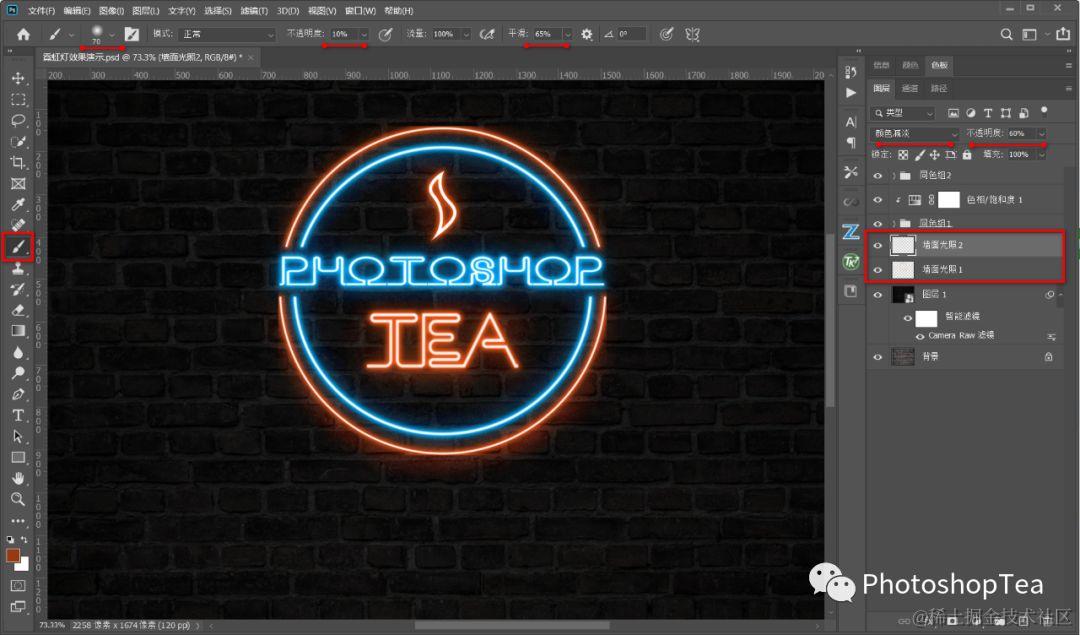Select the Brush tool in the toolbox
Image resolution: width=1080 pixels, height=635 pixels.
click(18, 247)
